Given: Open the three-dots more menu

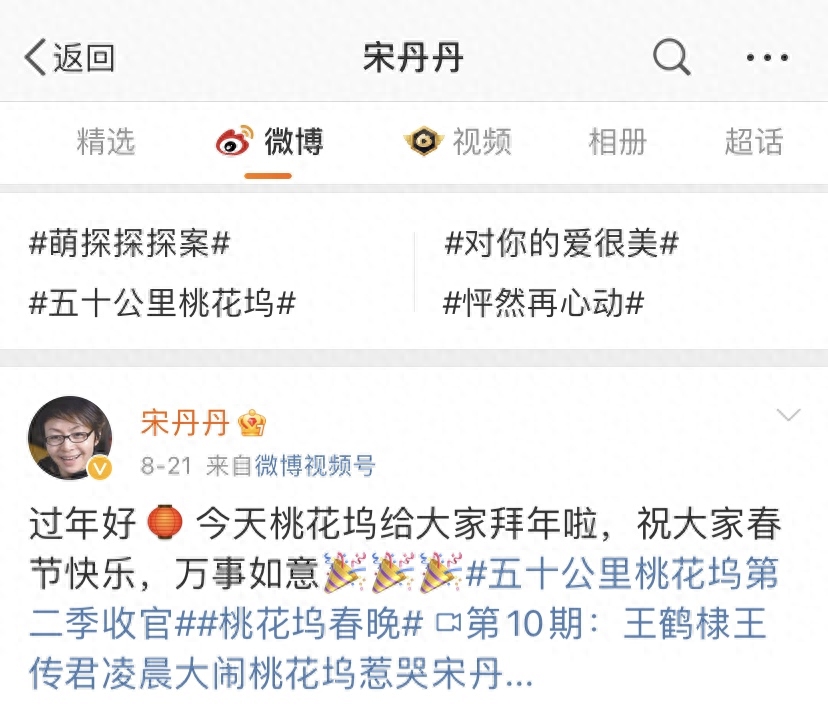Looking at the screenshot, I should click(x=767, y=57).
